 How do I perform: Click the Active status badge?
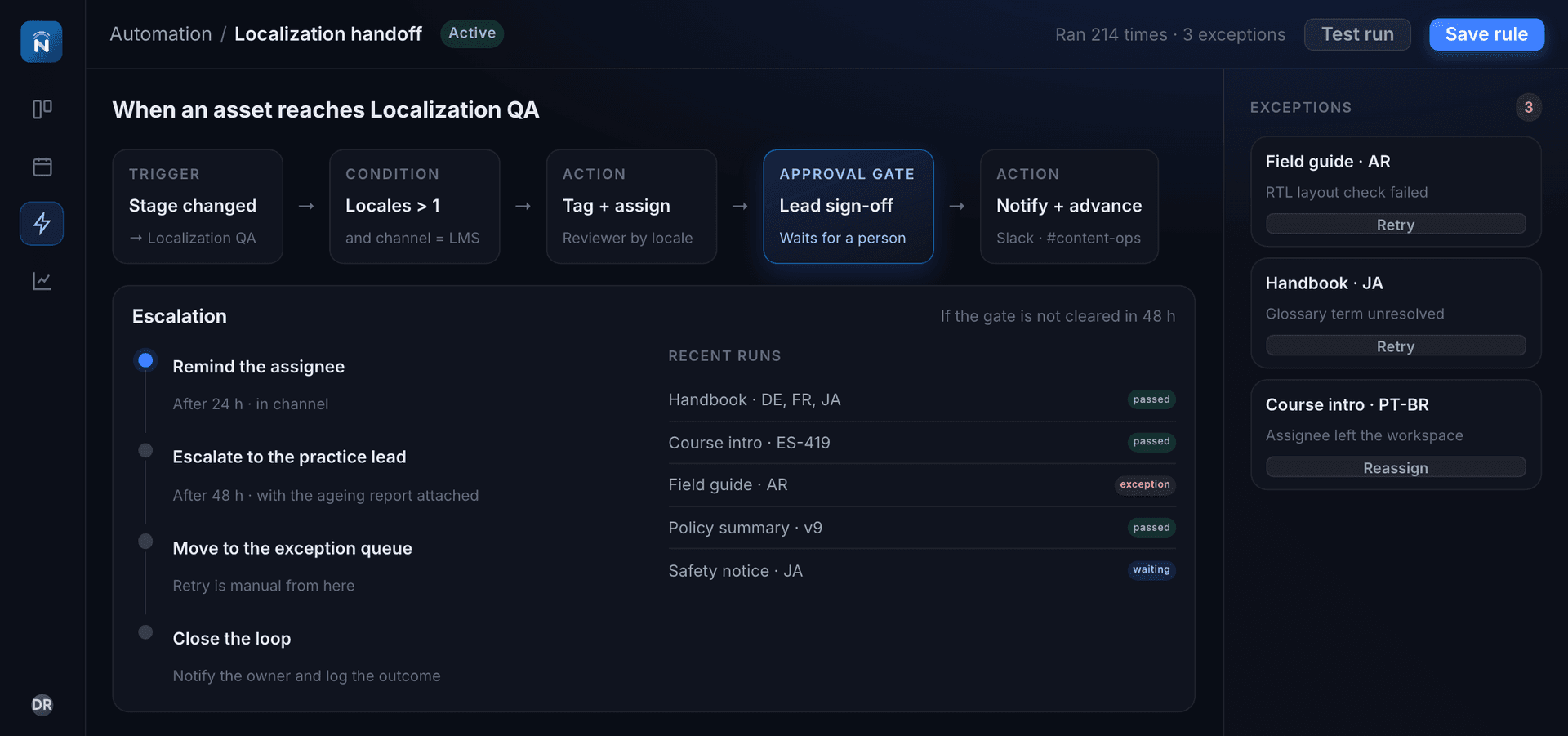click(472, 33)
